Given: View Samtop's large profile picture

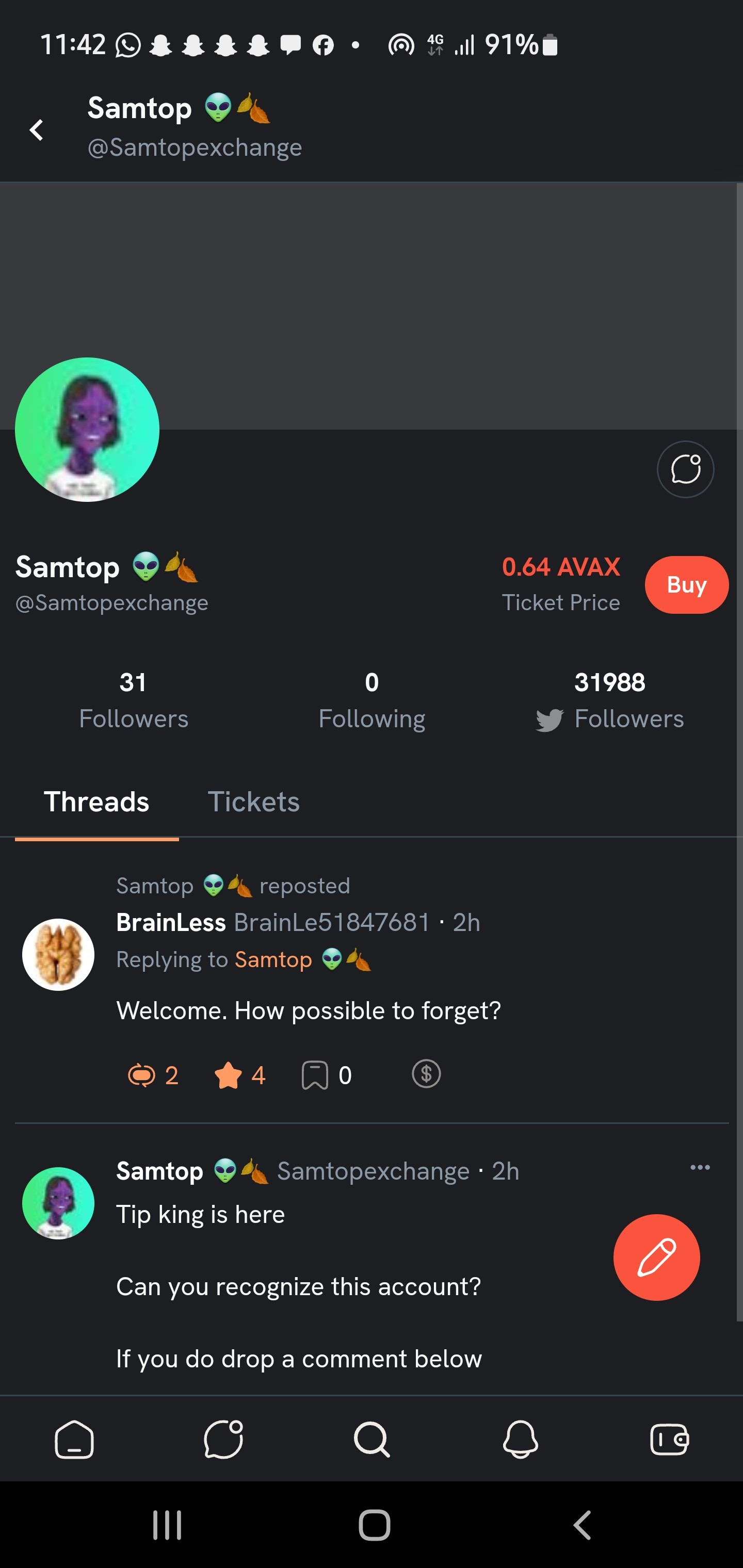Looking at the screenshot, I should click(87, 430).
